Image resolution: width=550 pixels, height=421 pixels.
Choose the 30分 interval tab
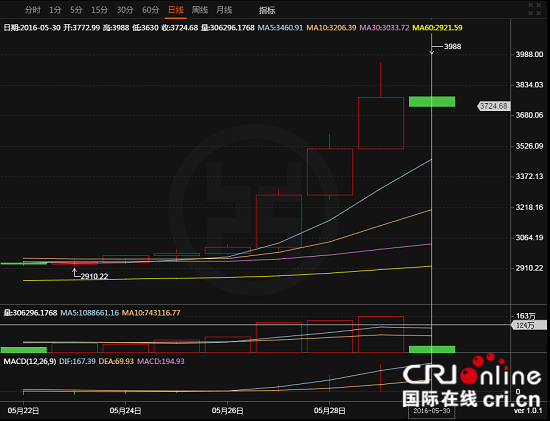(x=125, y=10)
